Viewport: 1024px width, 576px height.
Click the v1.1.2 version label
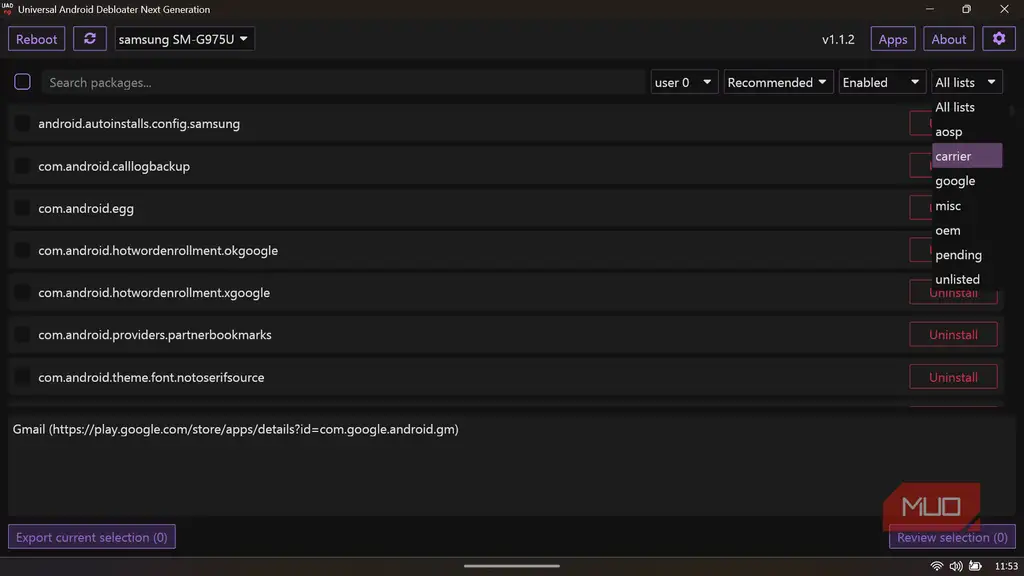[838, 39]
